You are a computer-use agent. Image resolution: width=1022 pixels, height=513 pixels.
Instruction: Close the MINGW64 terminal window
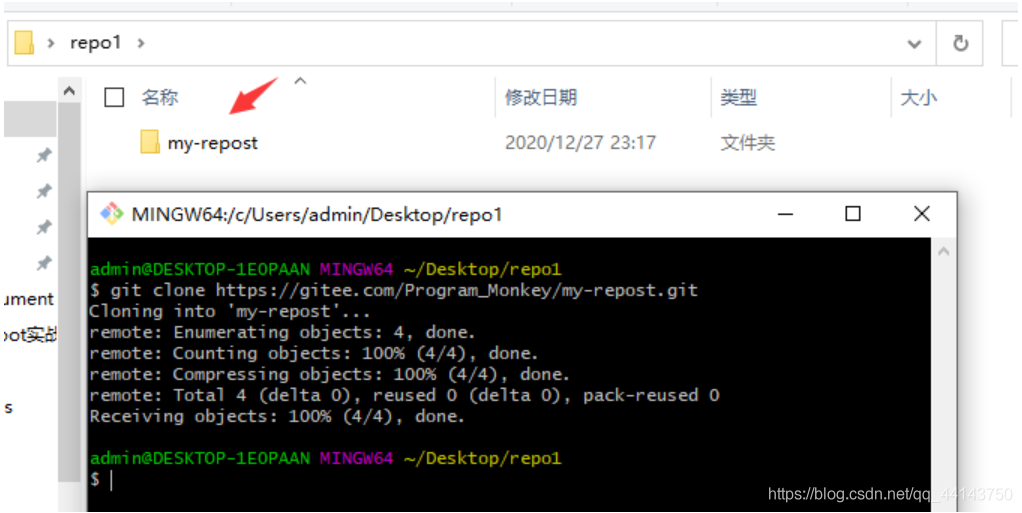tap(922, 214)
